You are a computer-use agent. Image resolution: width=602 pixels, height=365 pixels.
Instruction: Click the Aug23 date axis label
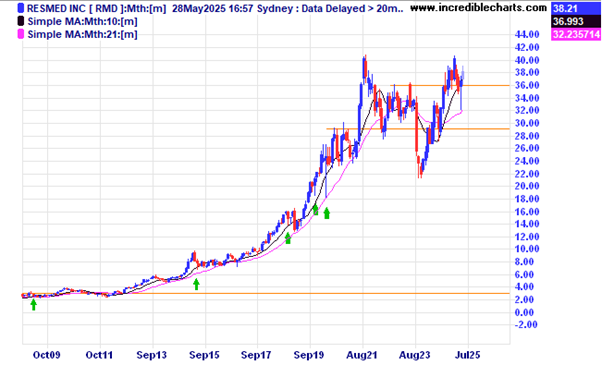tap(414, 355)
